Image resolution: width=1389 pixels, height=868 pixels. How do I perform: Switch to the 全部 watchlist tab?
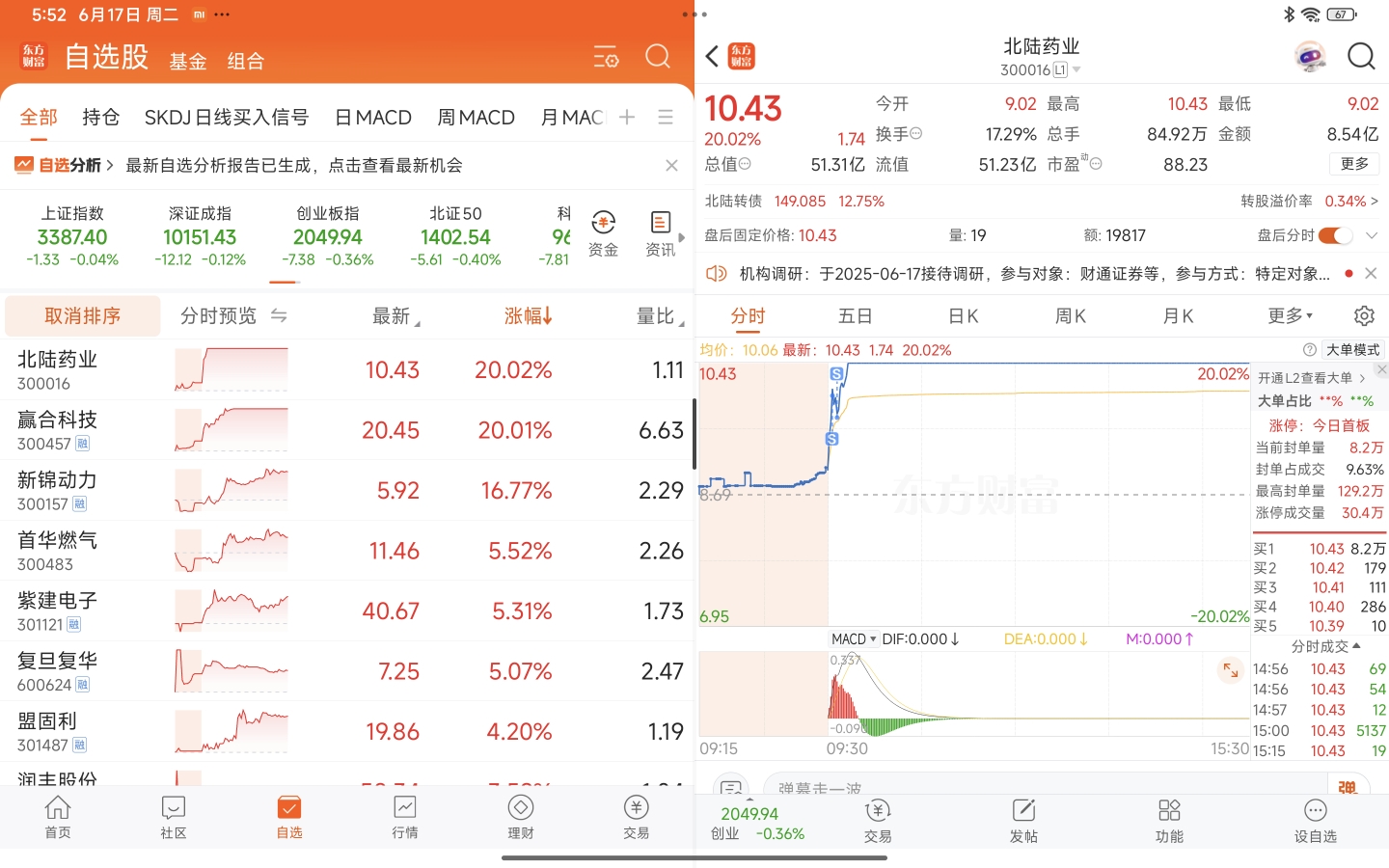(x=39, y=118)
